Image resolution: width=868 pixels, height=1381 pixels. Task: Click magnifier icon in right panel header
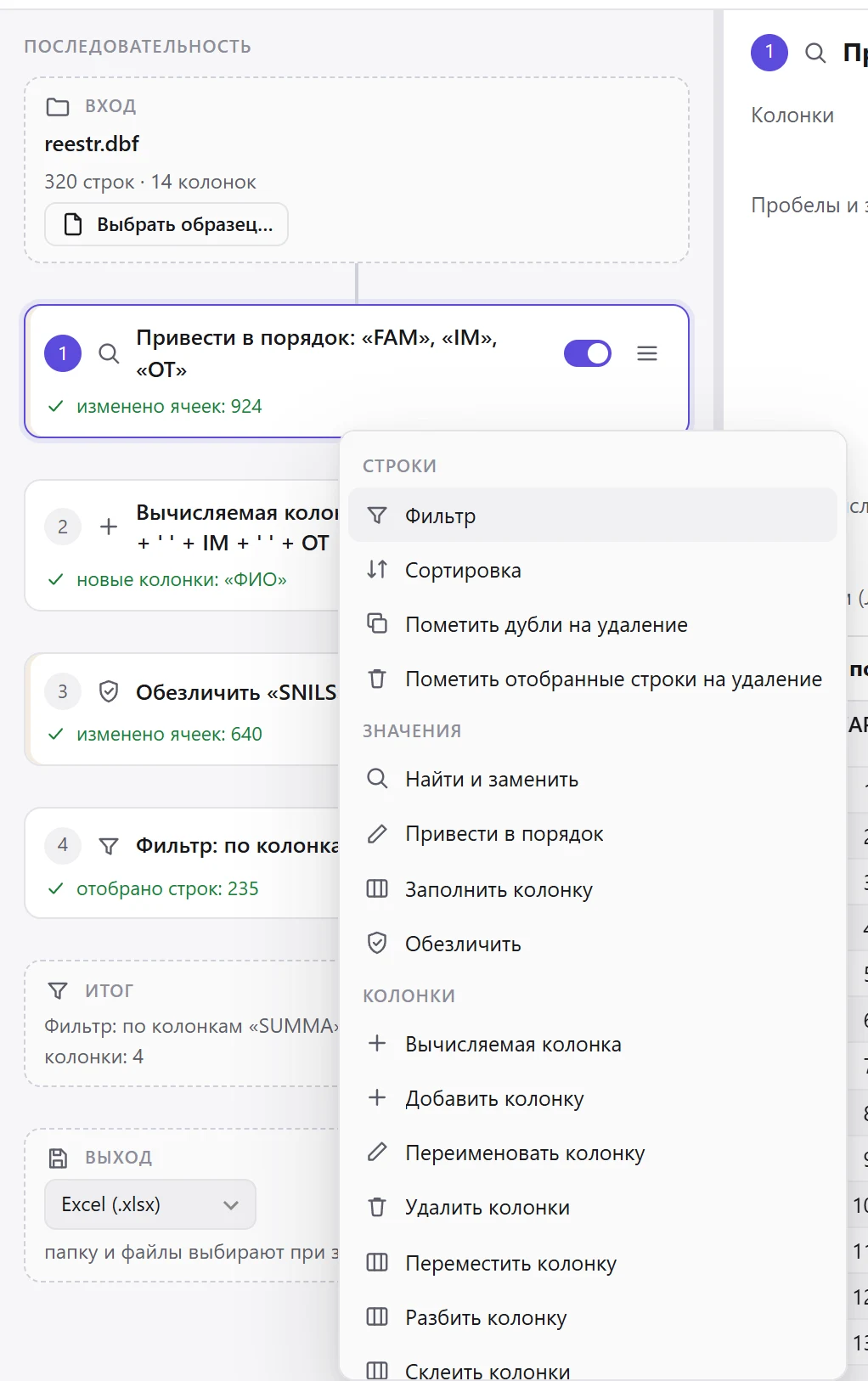(x=815, y=54)
